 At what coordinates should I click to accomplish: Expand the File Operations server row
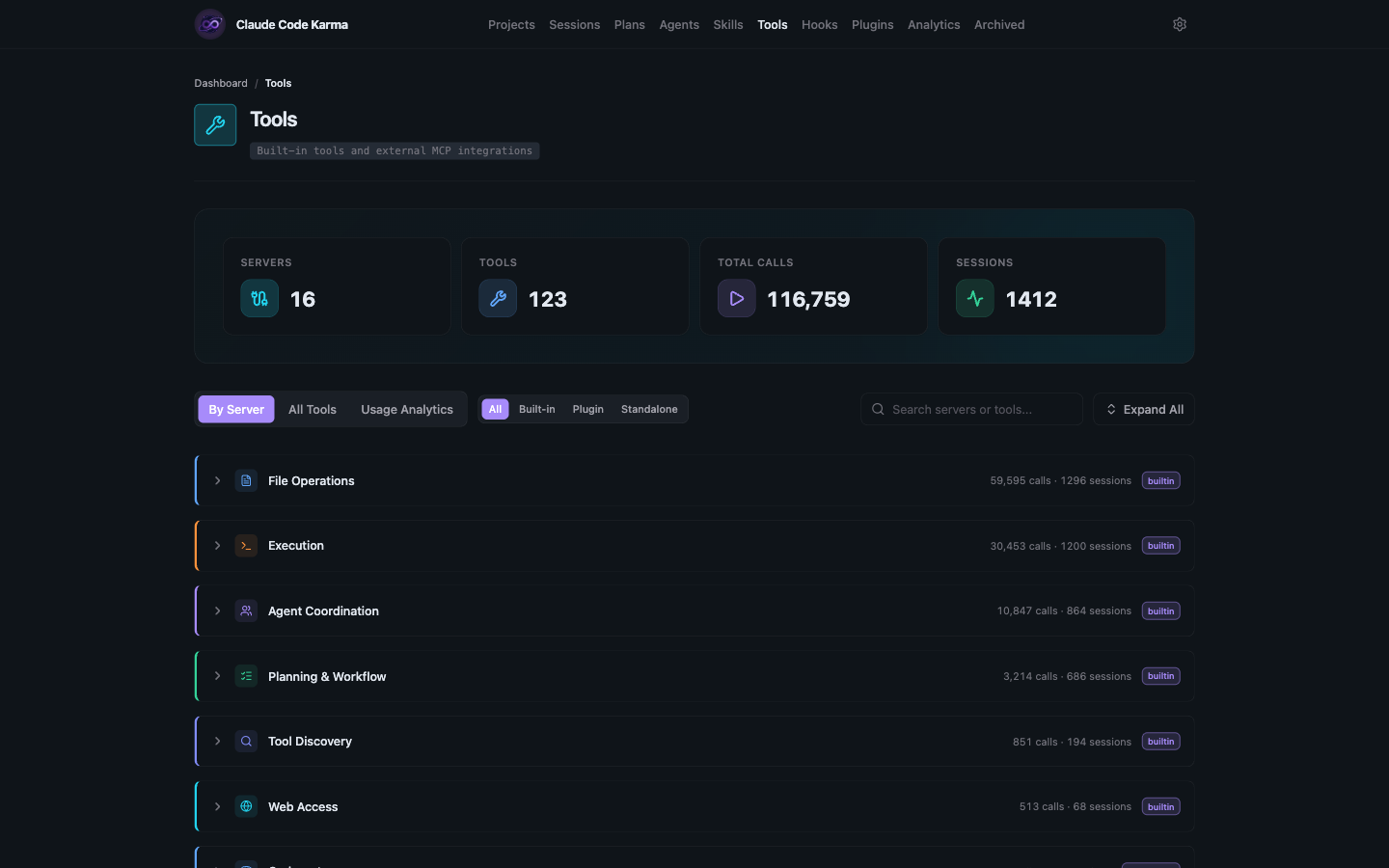pyautogui.click(x=217, y=480)
